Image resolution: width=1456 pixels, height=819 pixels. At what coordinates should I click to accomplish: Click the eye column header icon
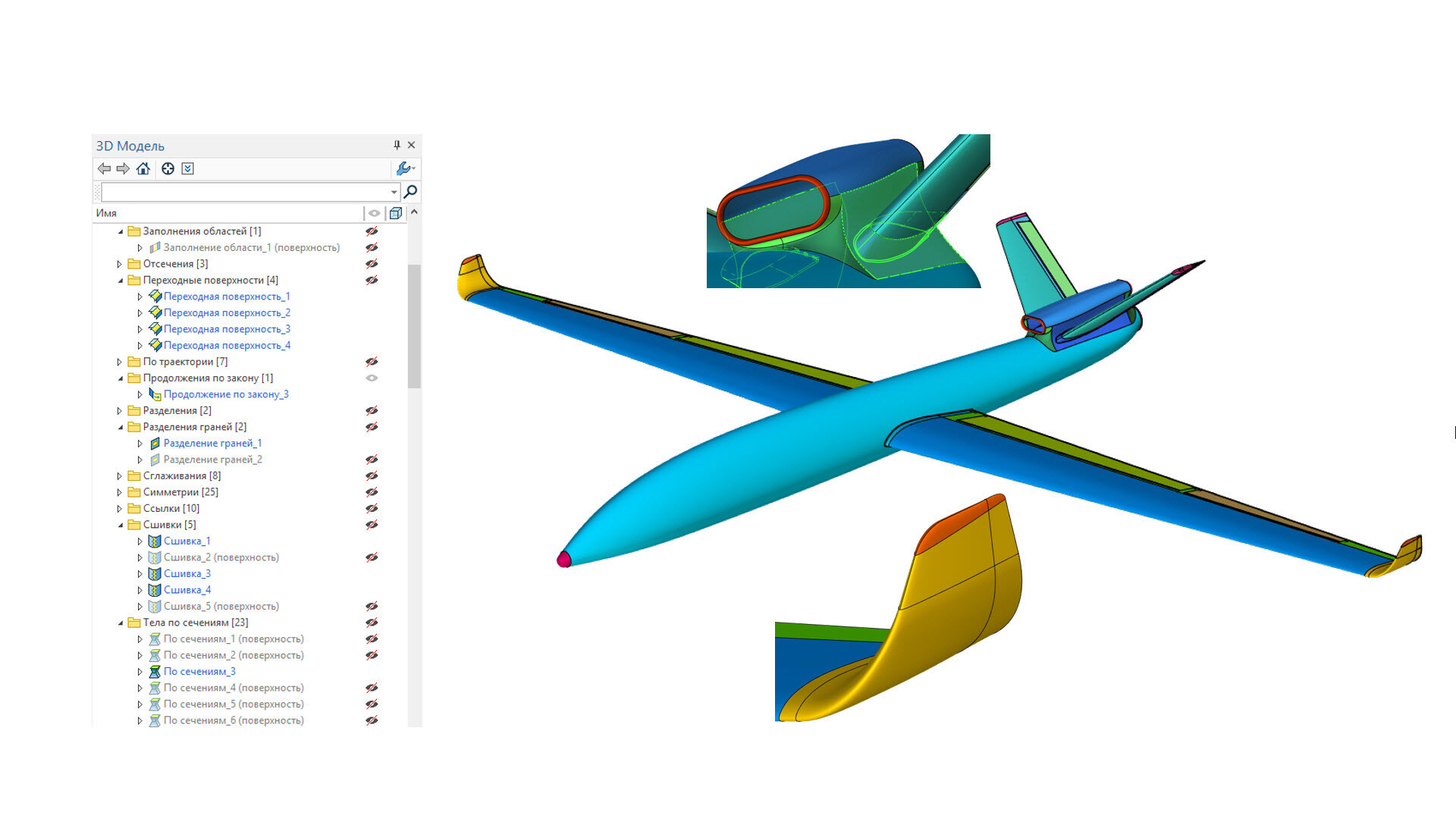click(375, 213)
